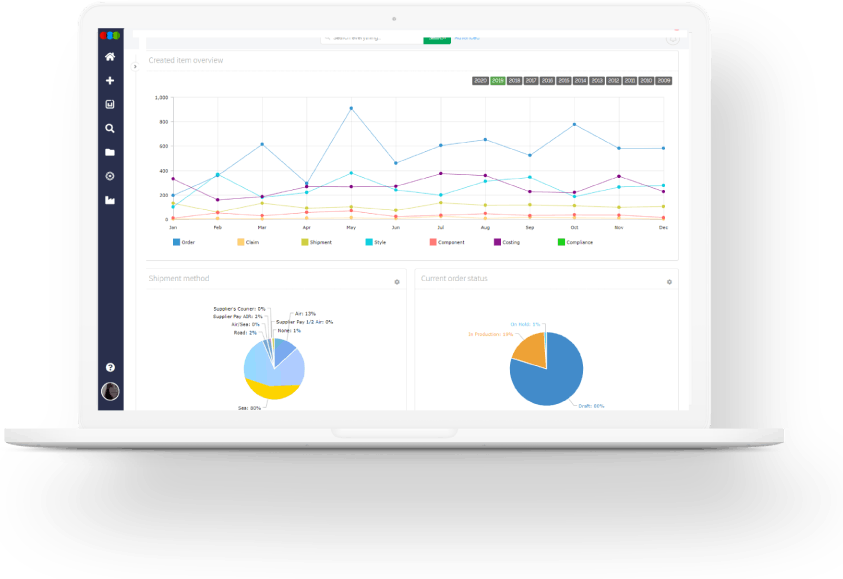Open Current order status settings gear

(x=669, y=282)
